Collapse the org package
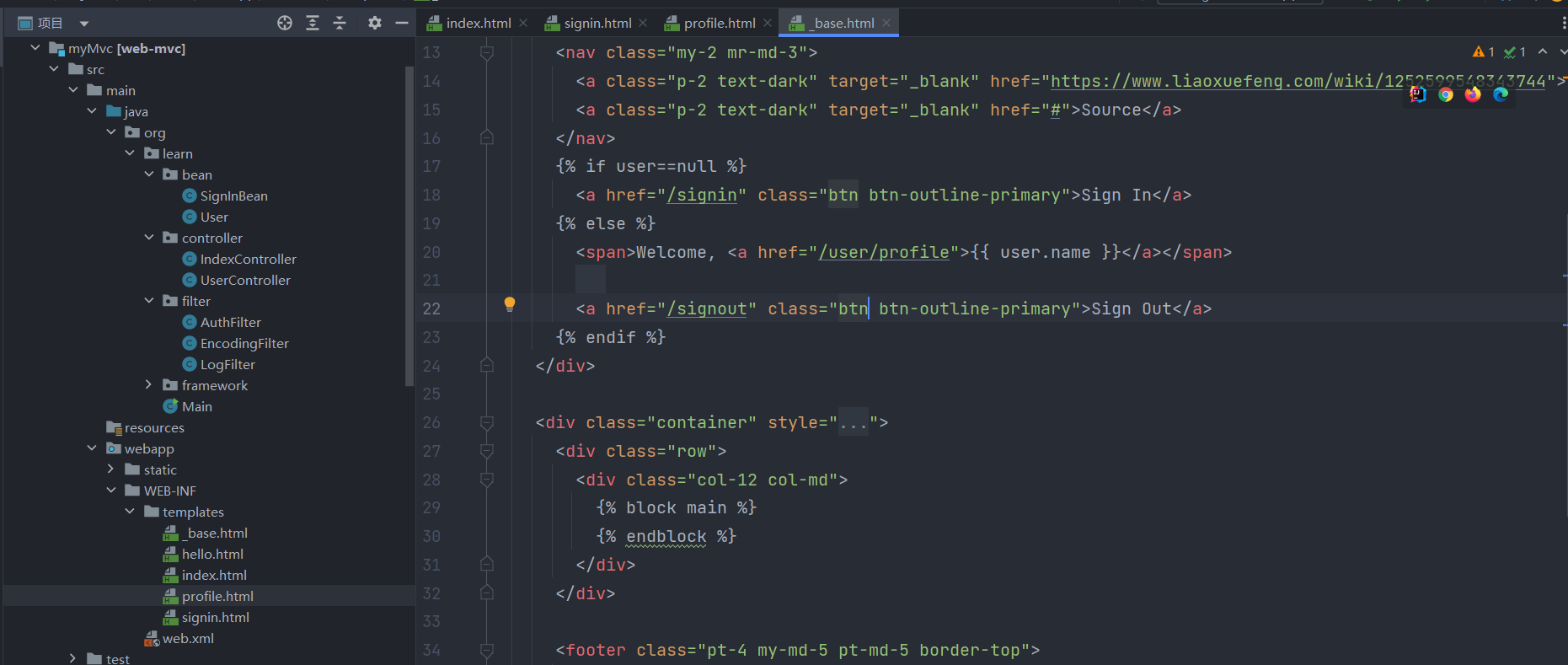 tap(111, 132)
